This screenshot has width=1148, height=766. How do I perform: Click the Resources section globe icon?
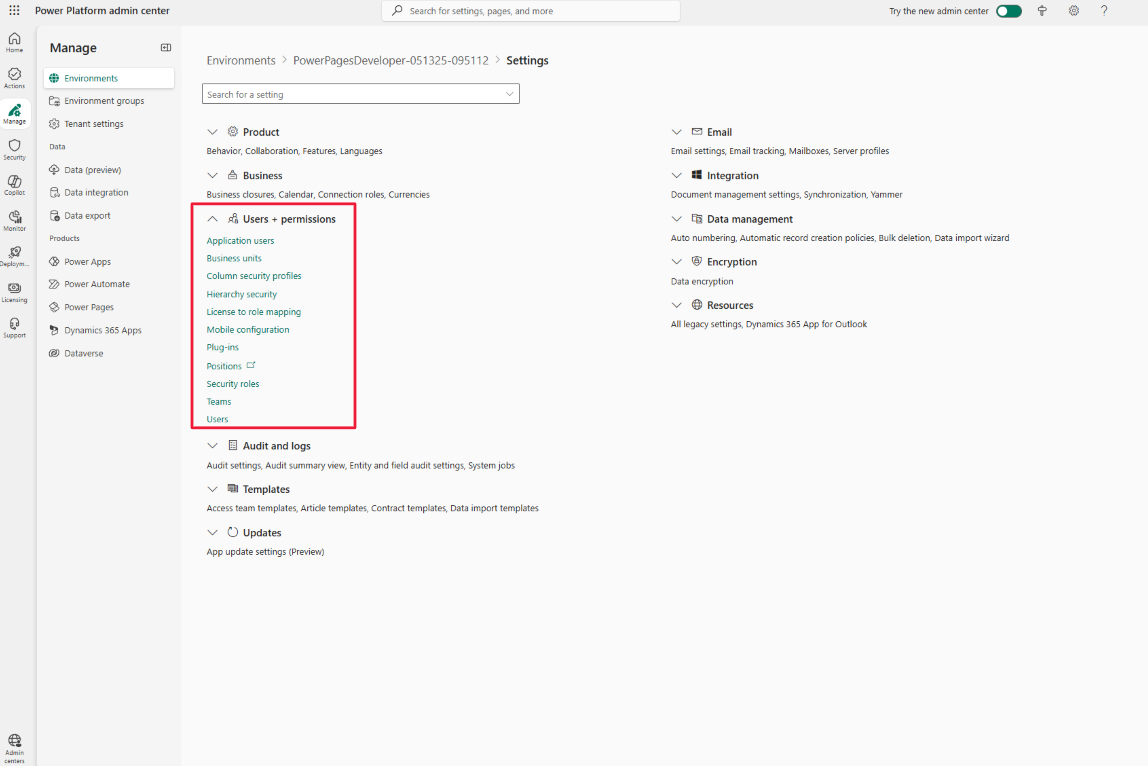(x=697, y=305)
